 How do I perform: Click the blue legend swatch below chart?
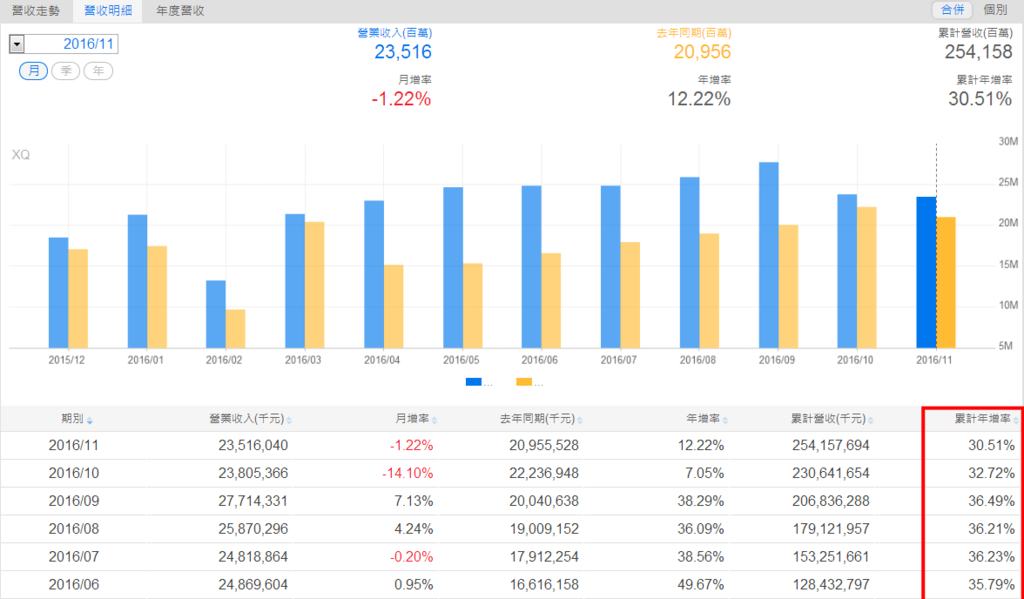coord(473,382)
